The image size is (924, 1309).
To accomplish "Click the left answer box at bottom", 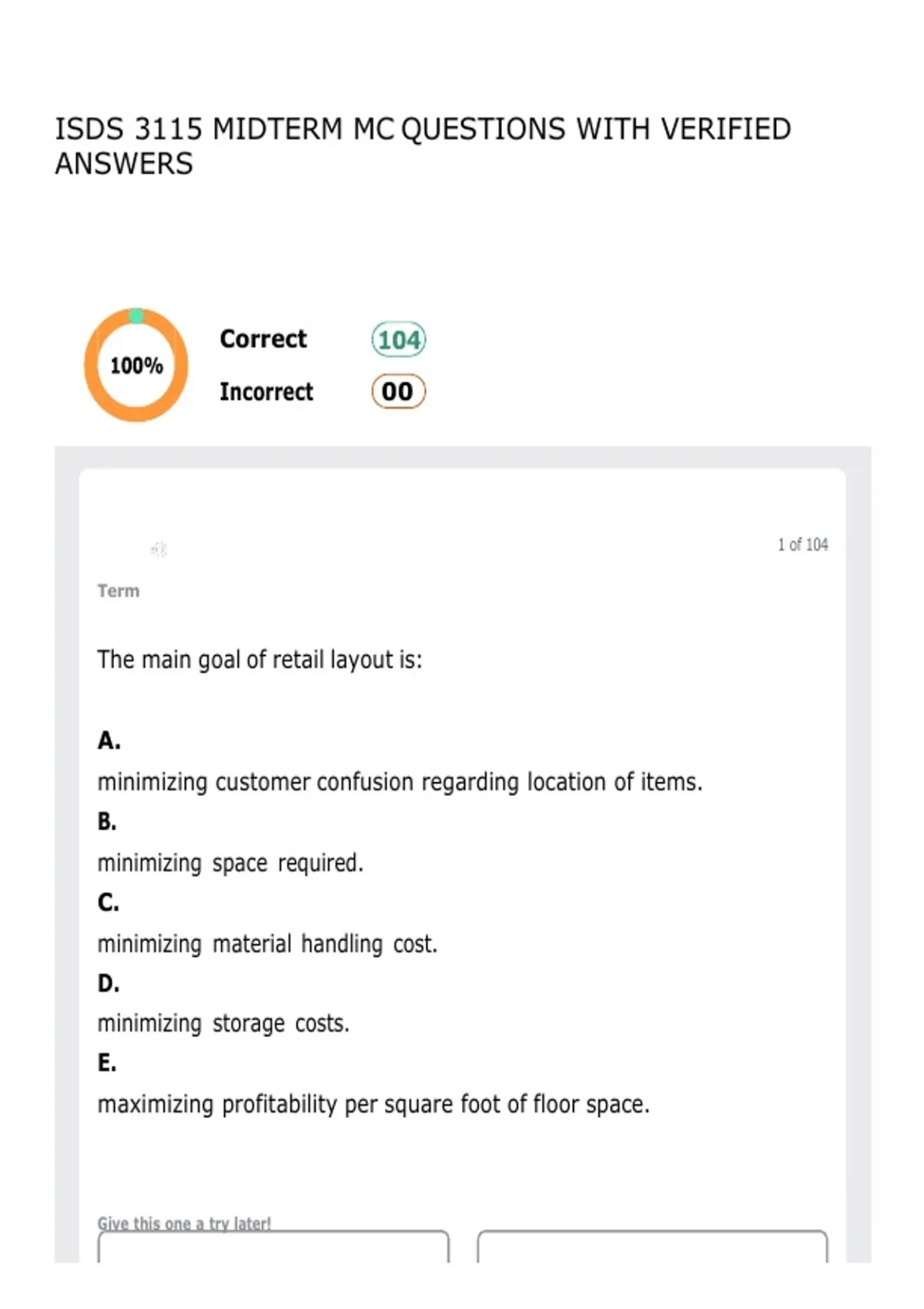I will pyautogui.click(x=273, y=1247).
